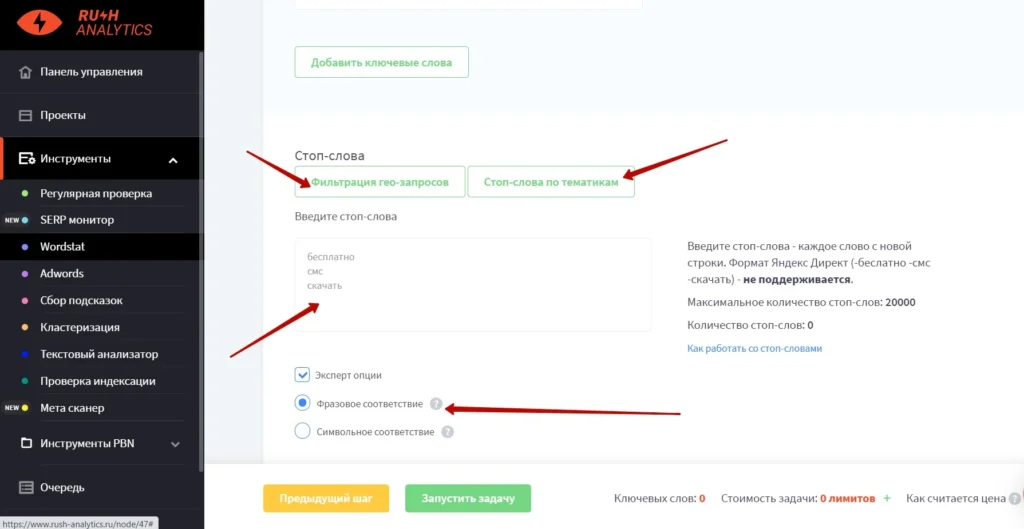This screenshot has width=1024, height=529.
Task: Click the NEW badge beside Мета сканер
Action: coord(12,408)
